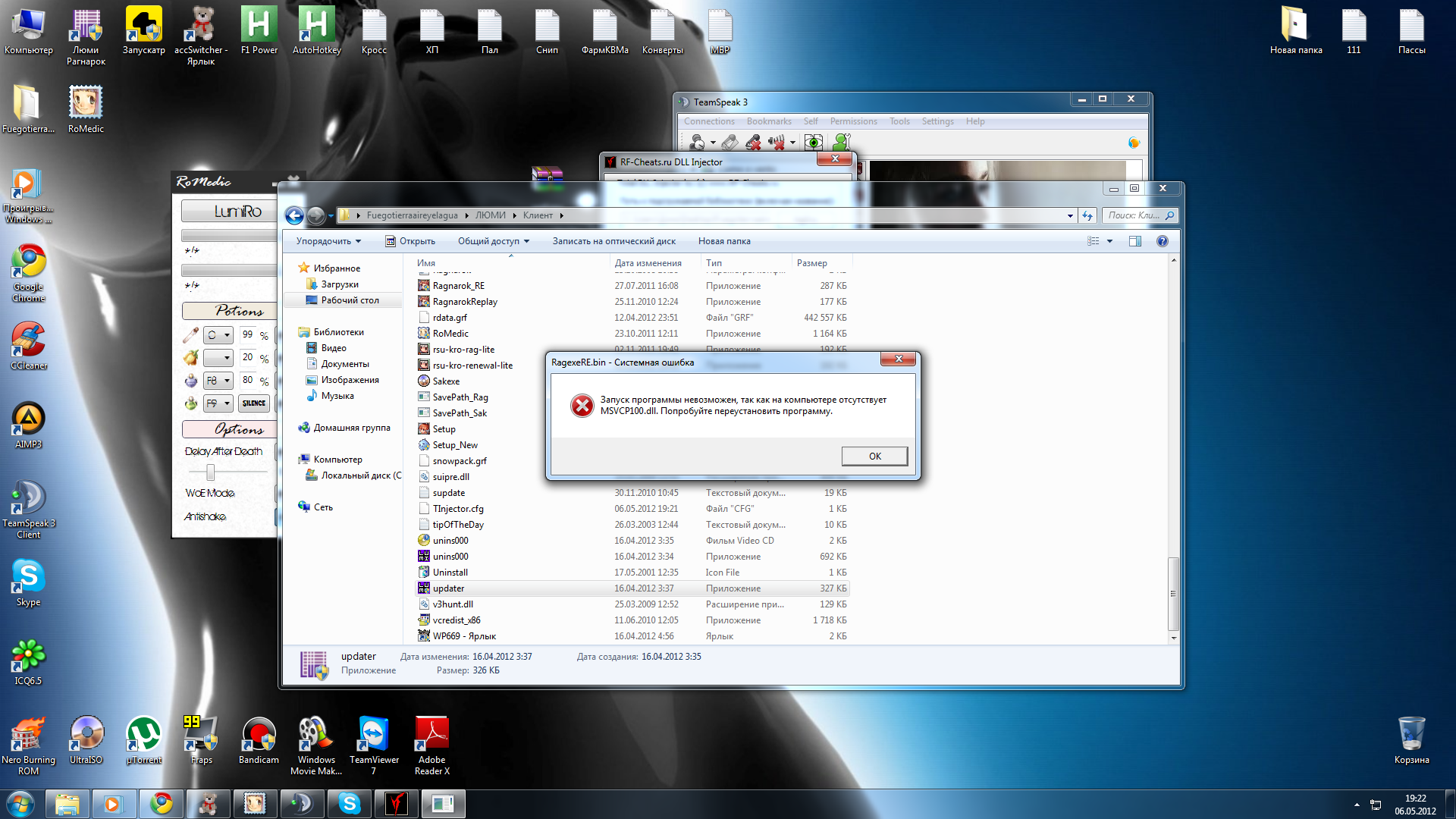Open TeamSpeak Tools menu
This screenshot has width=1456, height=819.
pos(899,121)
